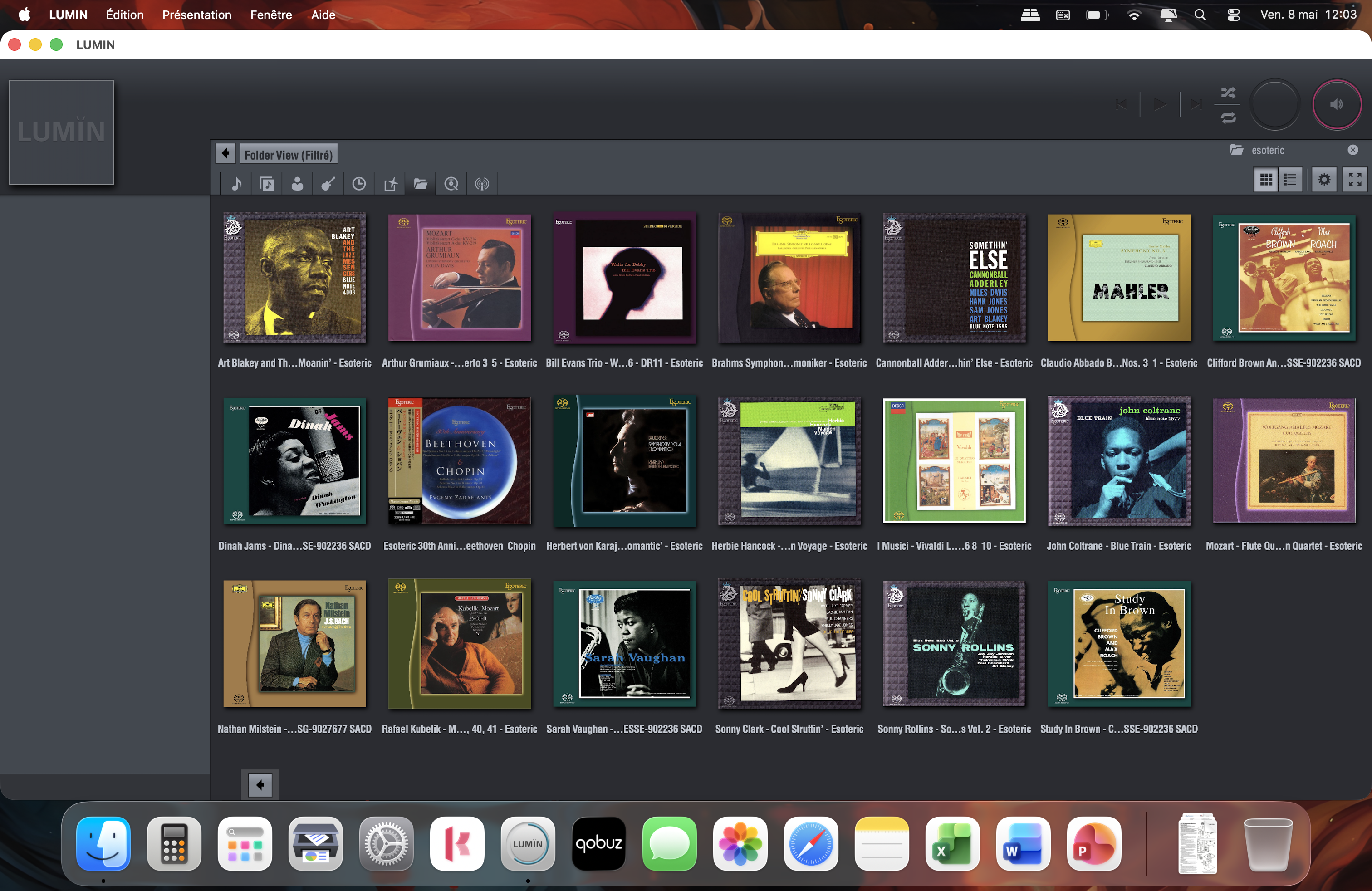Click the empty round knob beside volume

[x=1274, y=104]
